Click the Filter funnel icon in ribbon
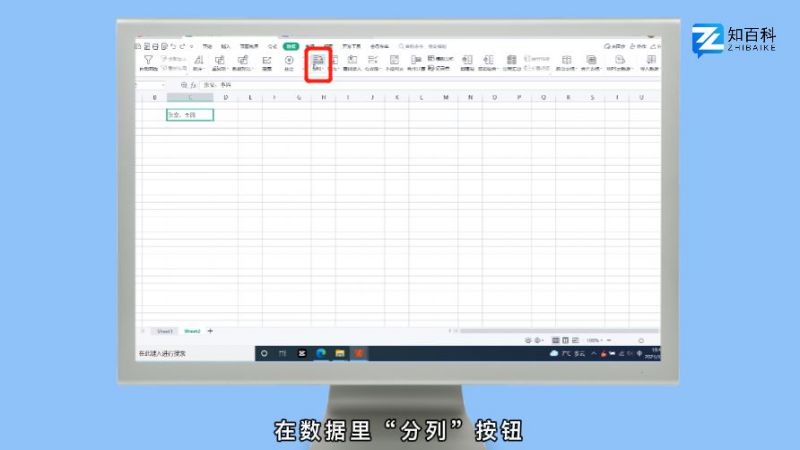 tap(148, 62)
